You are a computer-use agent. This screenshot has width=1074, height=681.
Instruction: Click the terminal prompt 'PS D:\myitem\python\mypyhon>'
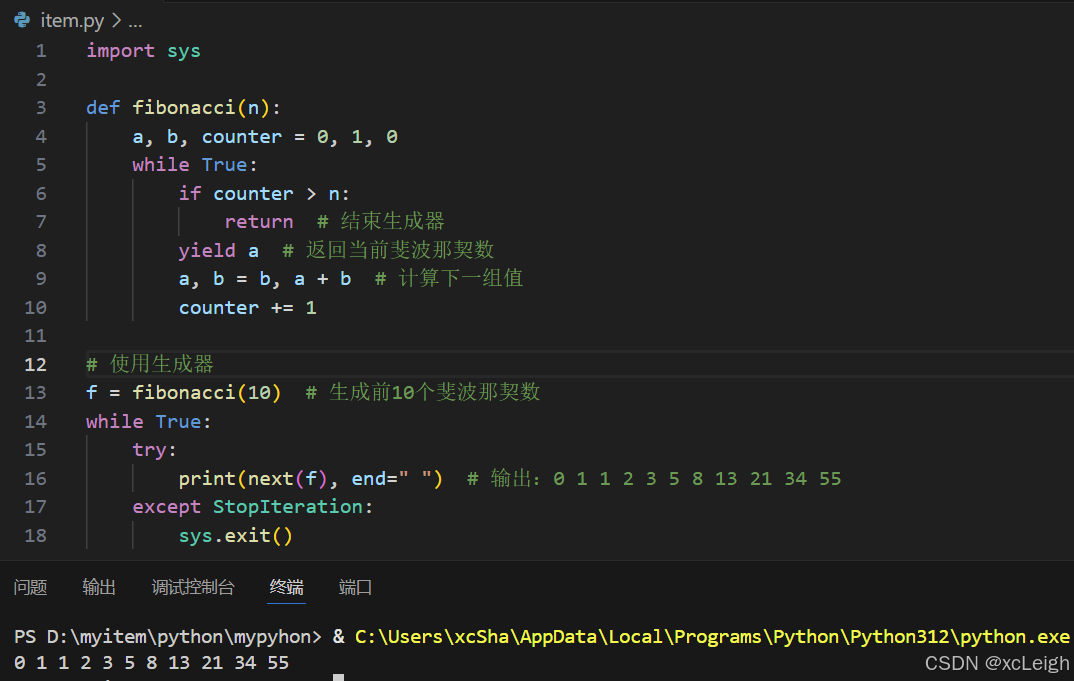(x=168, y=636)
